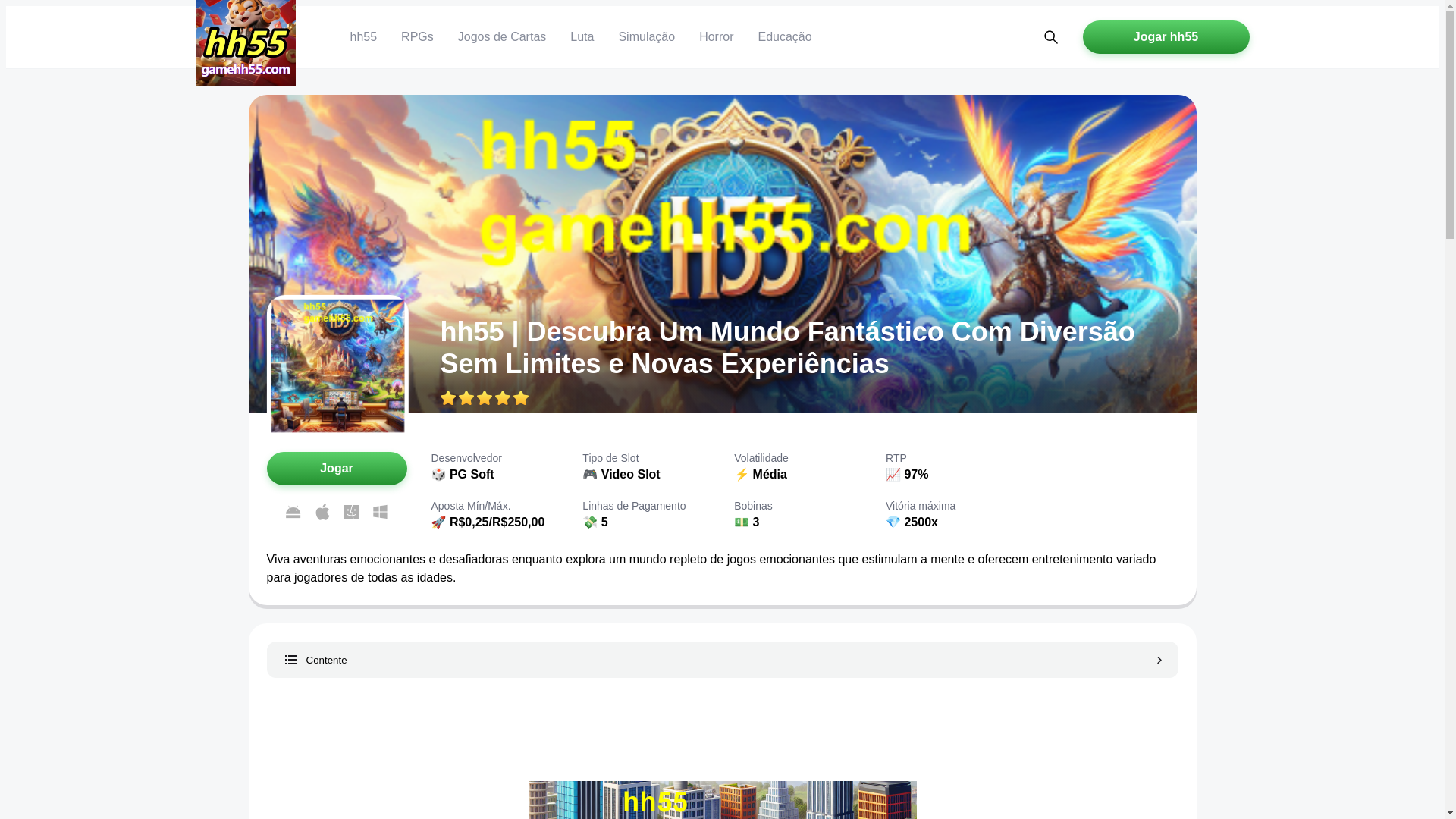This screenshot has height=819, width=1456.
Task: Click the Bobinas label
Action: (x=753, y=506)
